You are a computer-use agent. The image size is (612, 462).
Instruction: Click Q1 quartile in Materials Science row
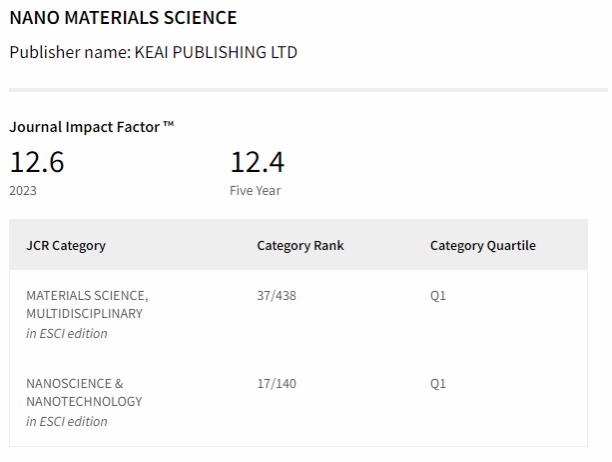(438, 296)
